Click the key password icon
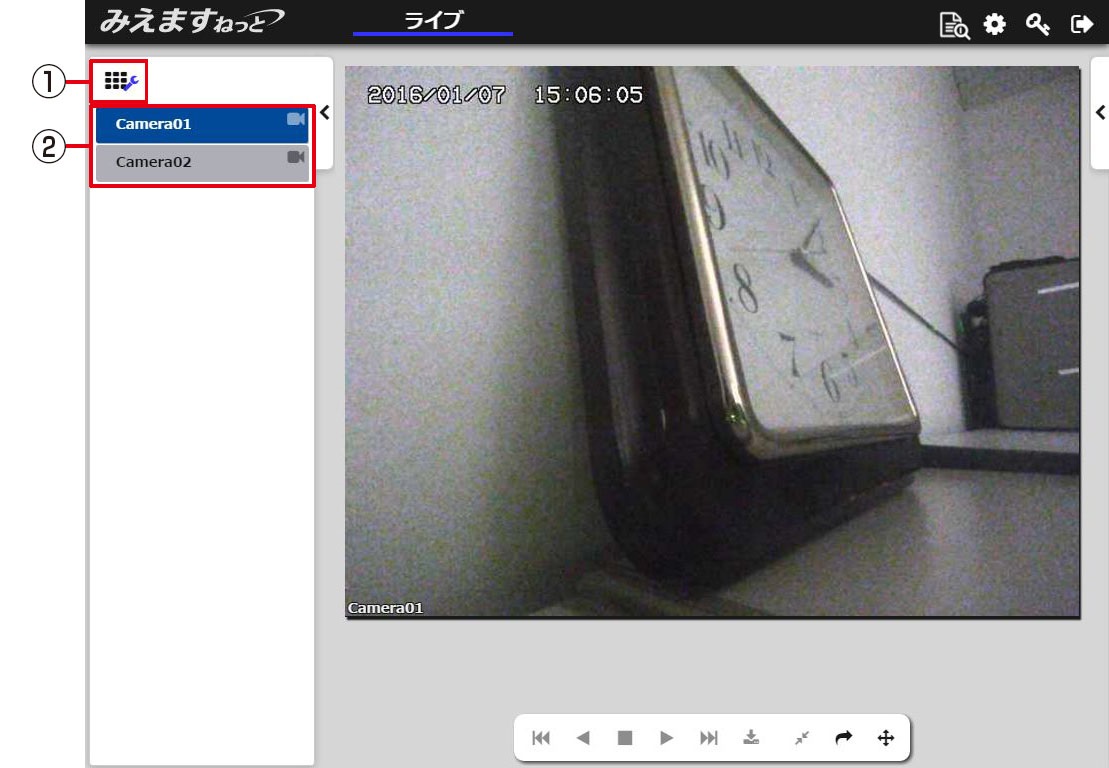Screen dimensions: 1109x768 click(1037, 24)
